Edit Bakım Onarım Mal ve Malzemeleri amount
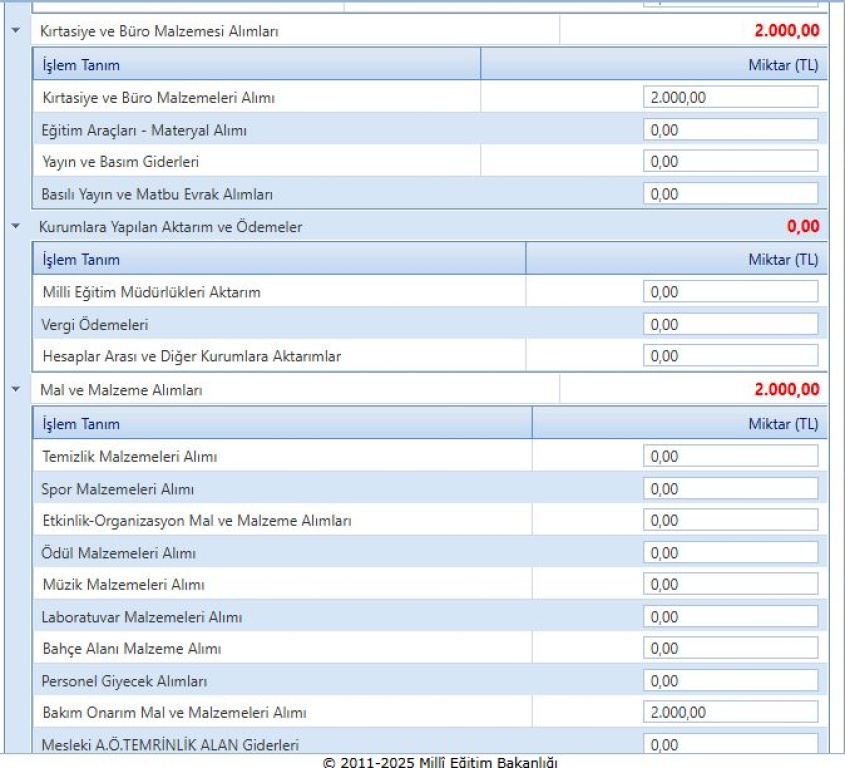Viewport: 845px width, 768px height. (x=730, y=713)
